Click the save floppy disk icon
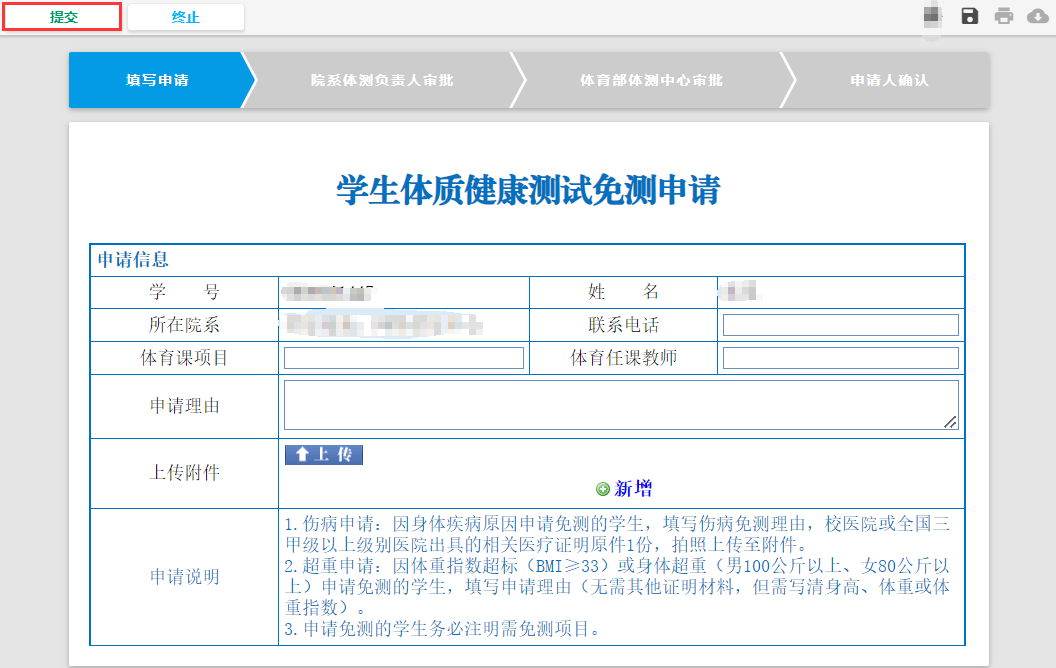The width and height of the screenshot is (1056, 668). click(969, 16)
